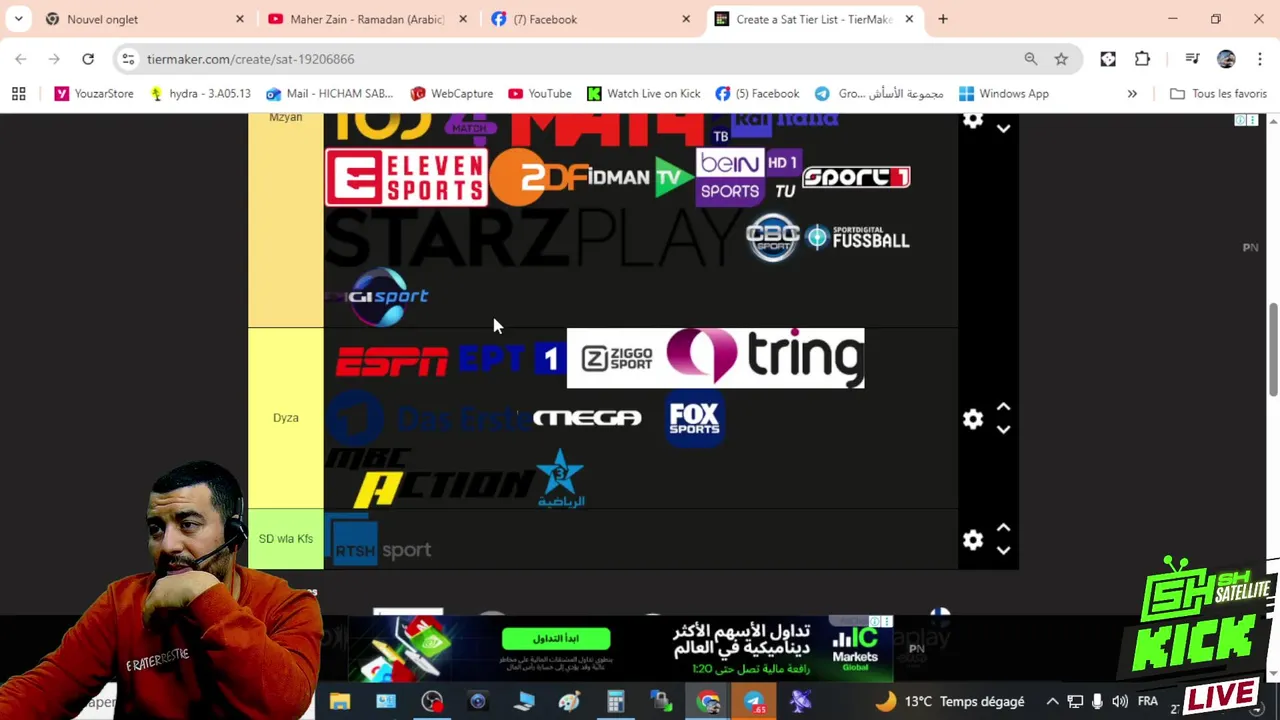Image resolution: width=1280 pixels, height=720 pixels.
Task: Show hidden system tray icons
Action: pyautogui.click(x=1052, y=702)
